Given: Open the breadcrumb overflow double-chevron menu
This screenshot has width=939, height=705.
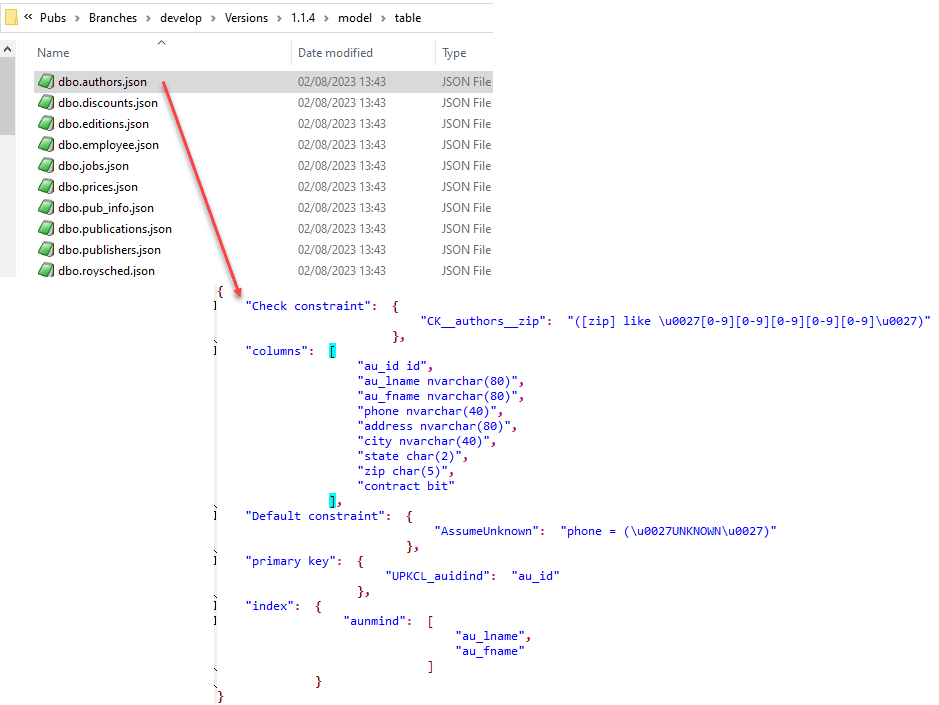Looking at the screenshot, I should tap(27, 17).
